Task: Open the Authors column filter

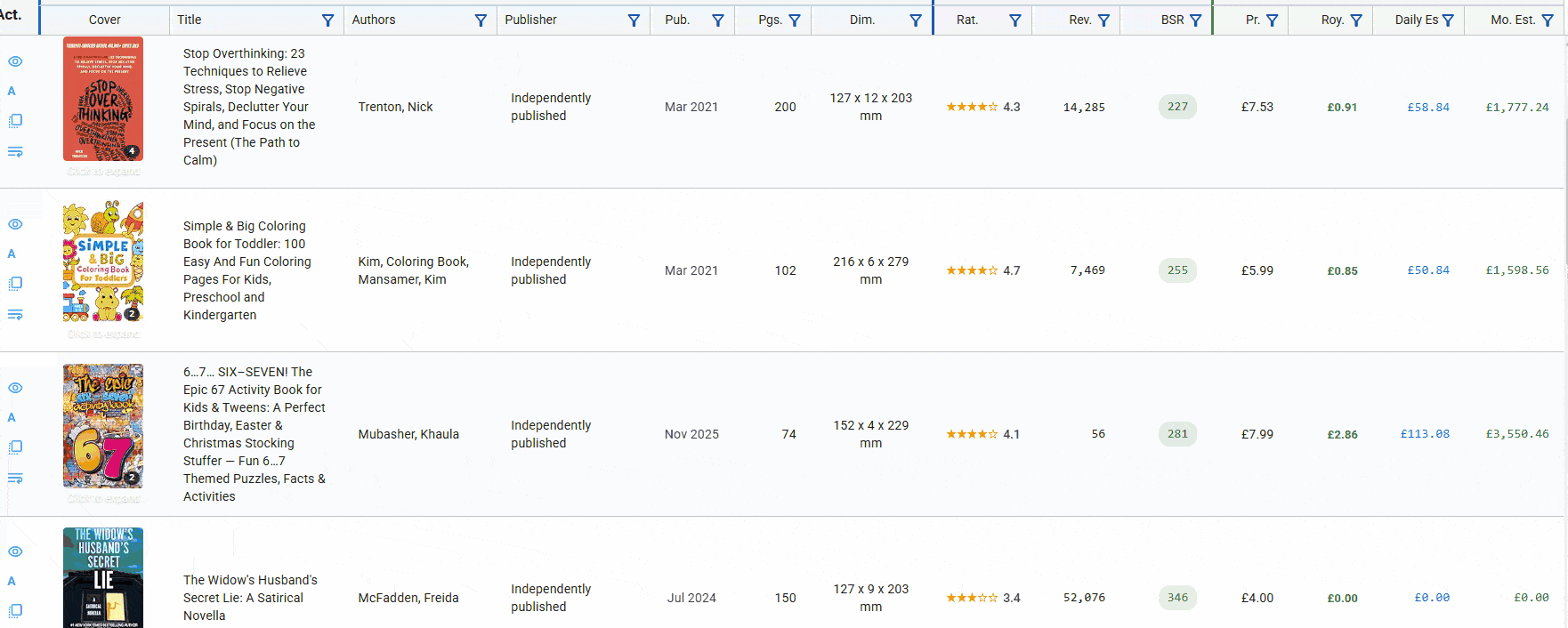Action: 481,20
